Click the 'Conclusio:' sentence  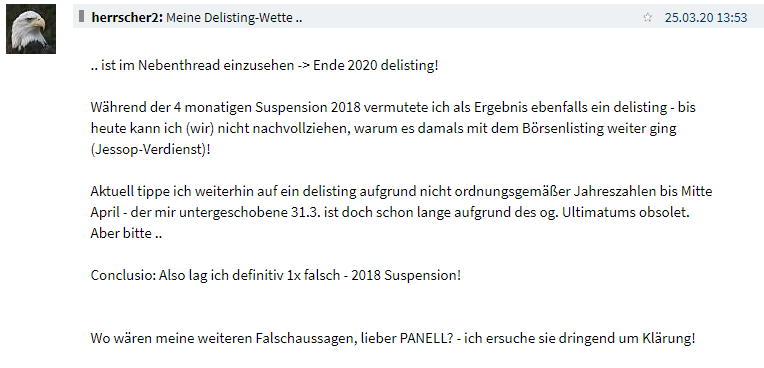click(275, 275)
